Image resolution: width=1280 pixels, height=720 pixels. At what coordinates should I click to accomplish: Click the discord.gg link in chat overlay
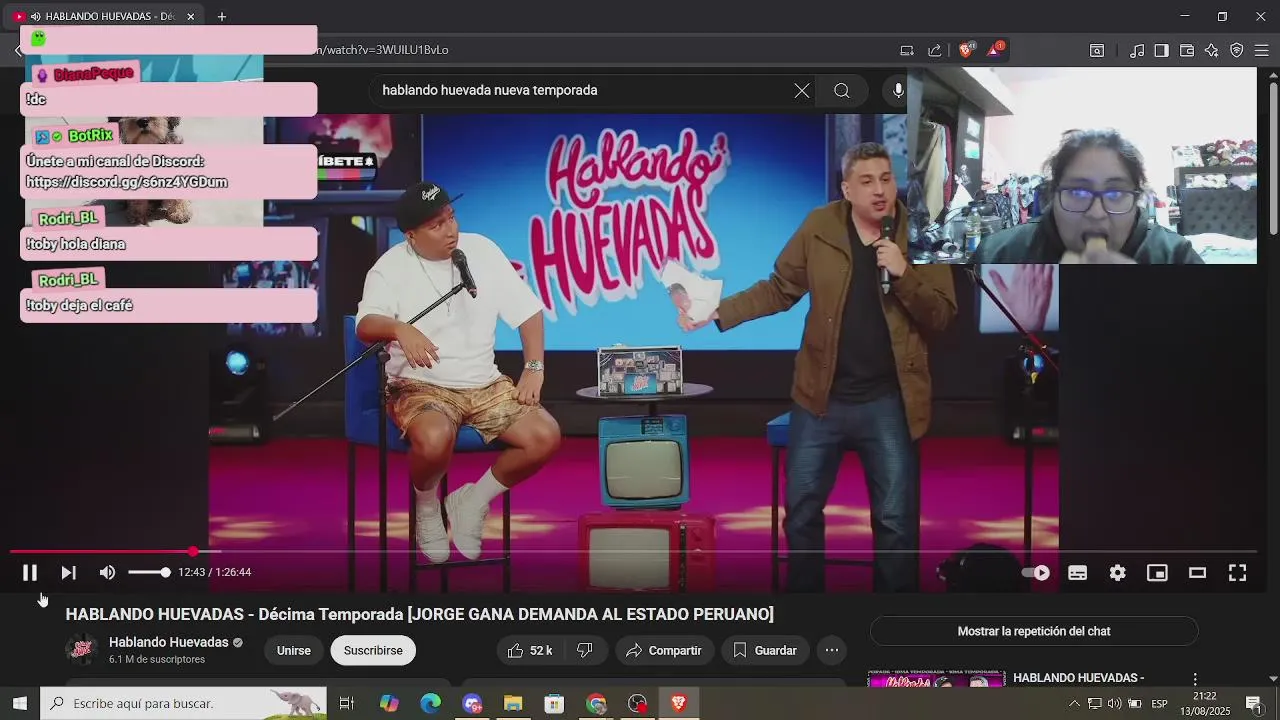tap(126, 182)
